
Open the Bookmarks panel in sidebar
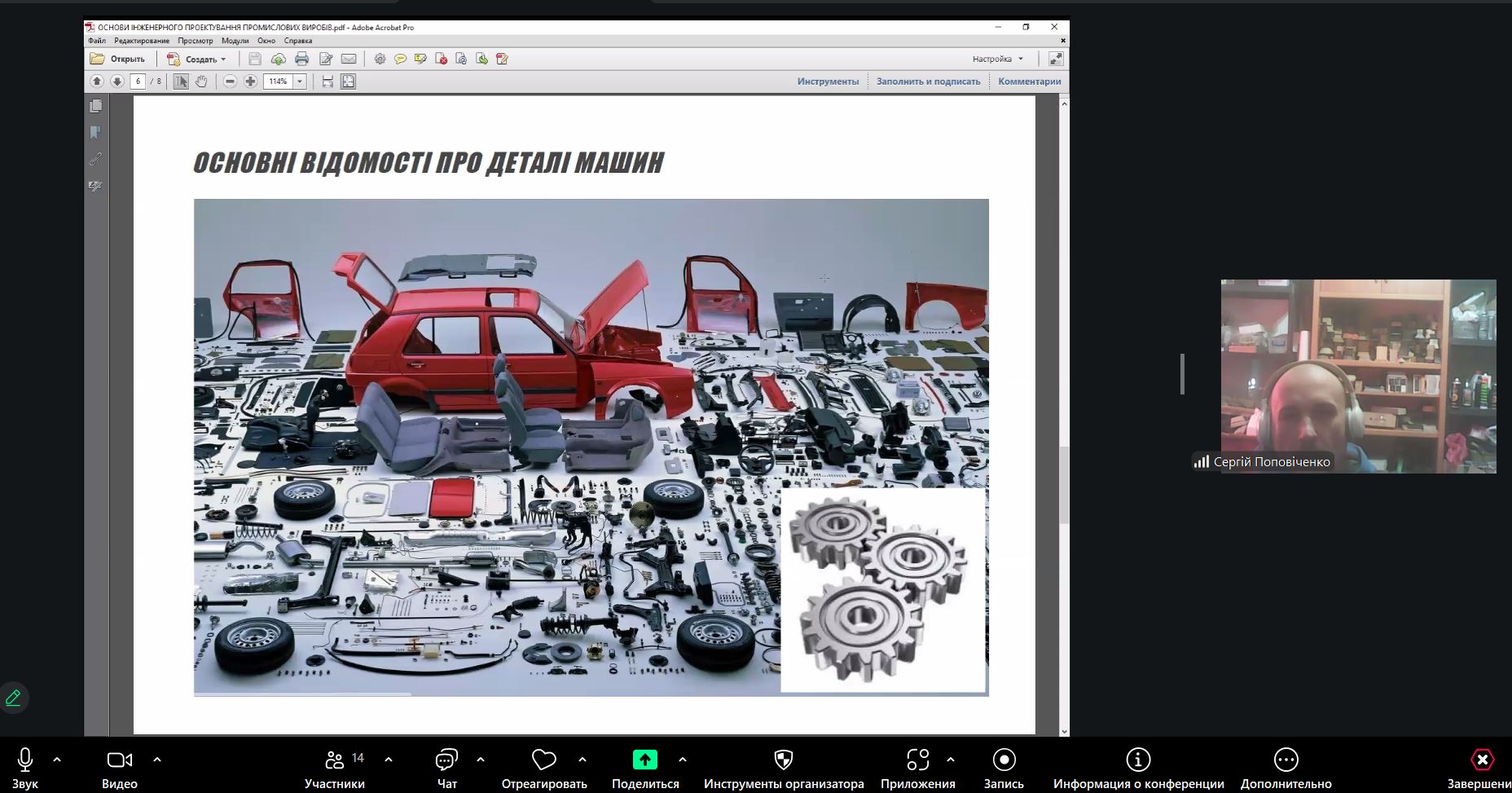pyautogui.click(x=96, y=133)
